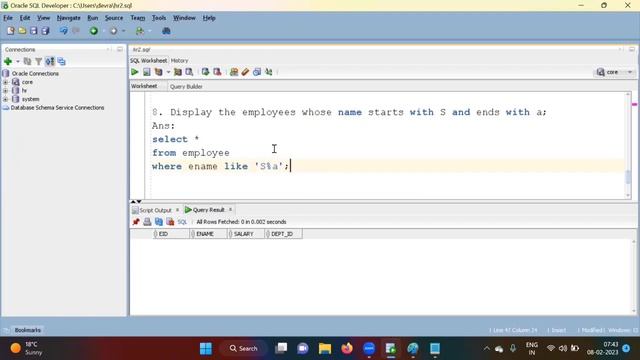640x360 pixels.
Task: Click the Rollback icon in worksheet toolbar
Action: coord(217,72)
